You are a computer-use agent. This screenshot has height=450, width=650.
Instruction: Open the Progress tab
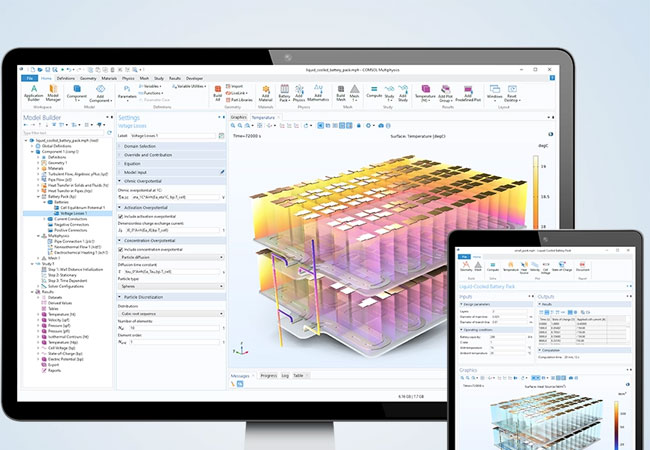(269, 375)
